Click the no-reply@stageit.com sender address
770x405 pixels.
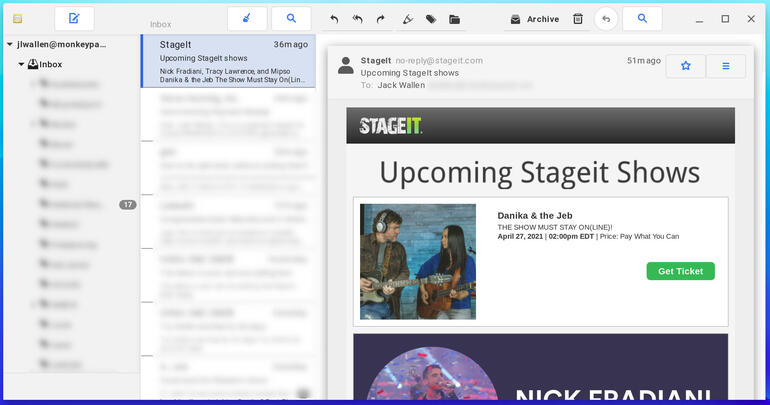coord(439,60)
